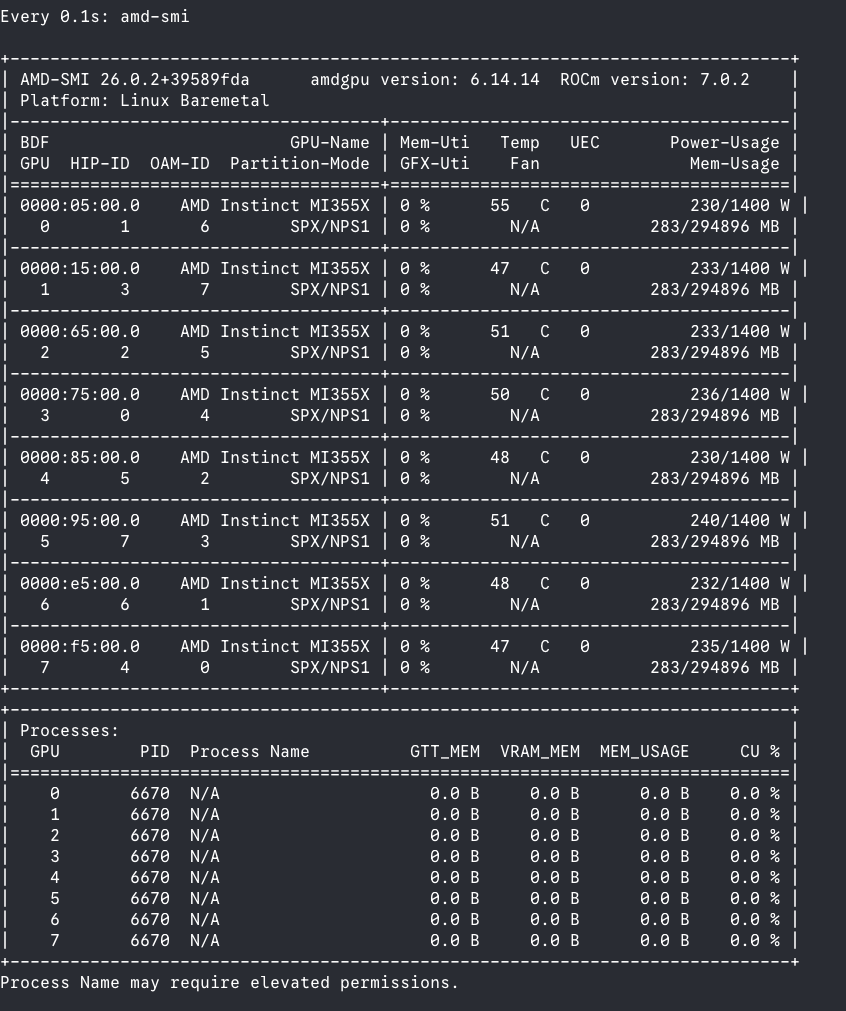Click the 'Platform: Linux Baremetal' line
Viewport: 846px width, 1011px height.
pyautogui.click(x=144, y=101)
